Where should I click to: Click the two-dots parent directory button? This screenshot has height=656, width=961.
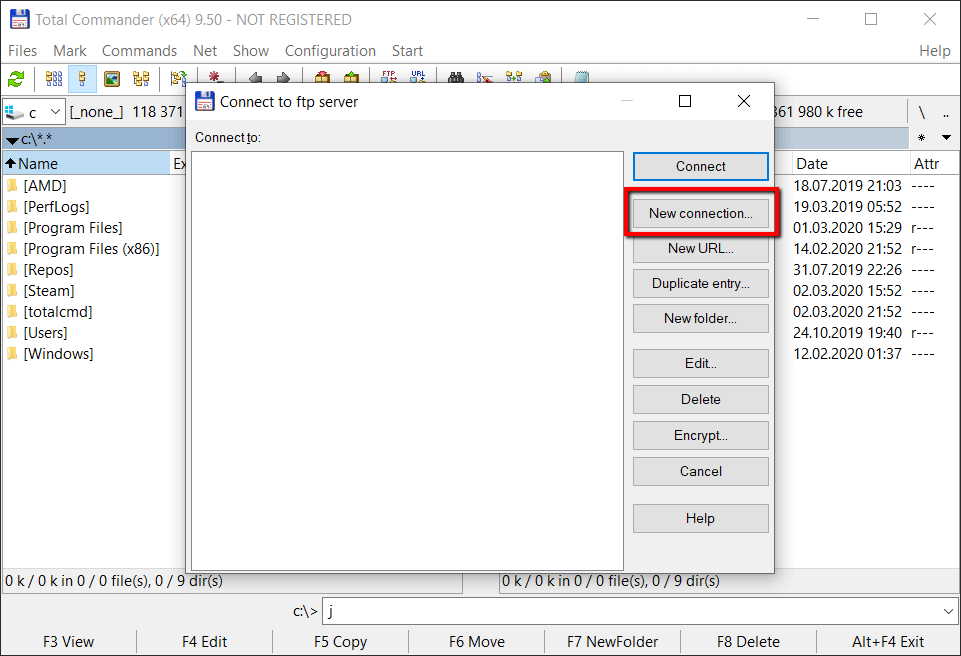pos(946,112)
